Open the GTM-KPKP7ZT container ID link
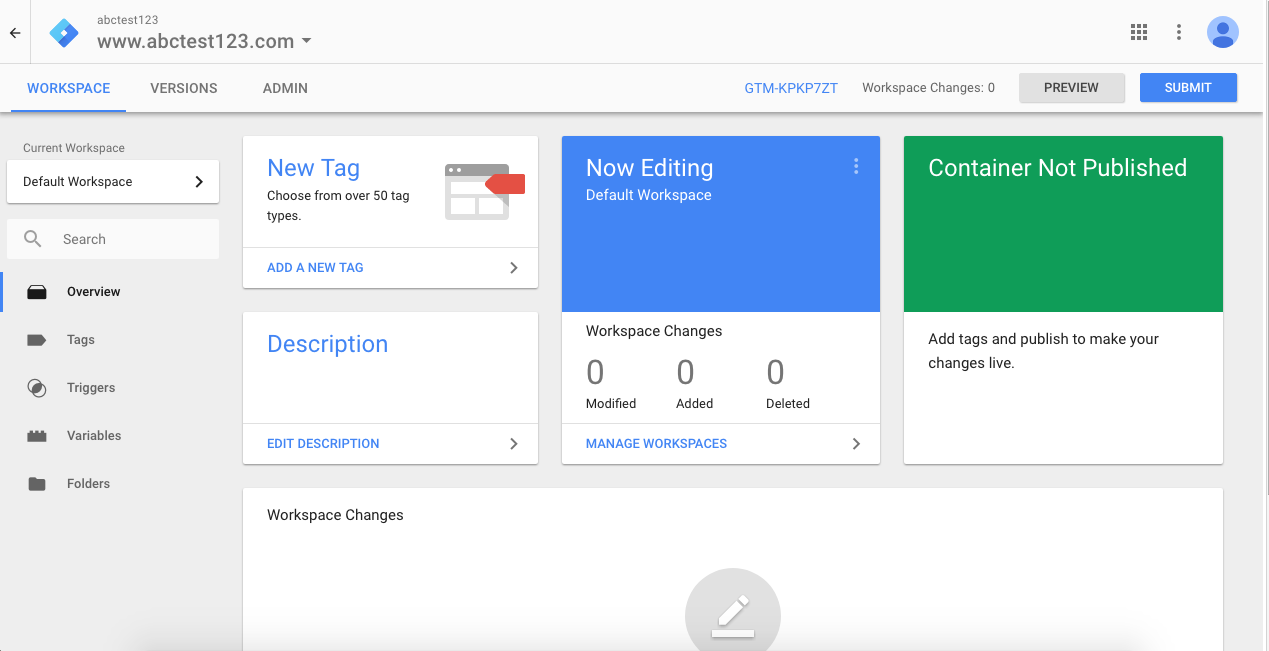This screenshot has height=651, width=1269. (x=791, y=88)
